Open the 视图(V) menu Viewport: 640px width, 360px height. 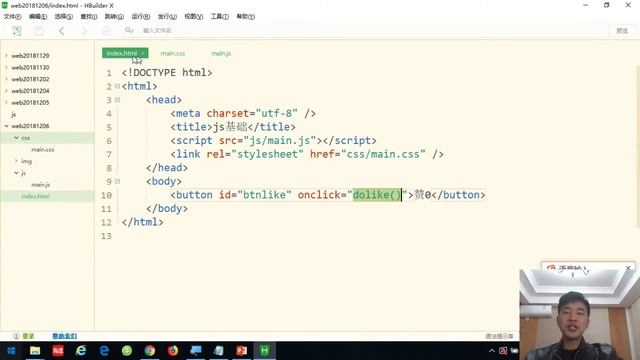(x=193, y=17)
